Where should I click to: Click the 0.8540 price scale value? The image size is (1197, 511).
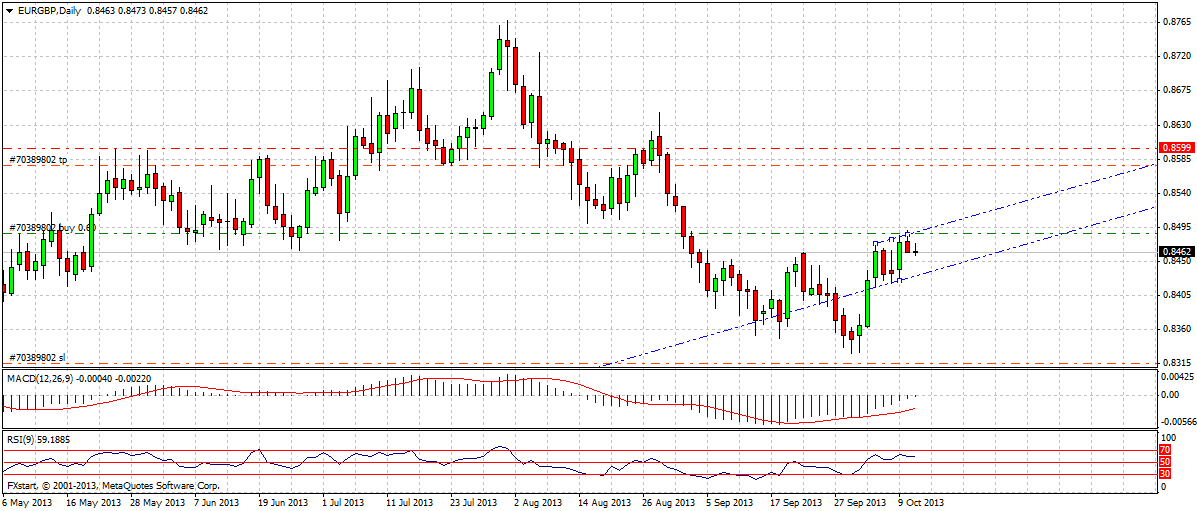pyautogui.click(x=1174, y=192)
